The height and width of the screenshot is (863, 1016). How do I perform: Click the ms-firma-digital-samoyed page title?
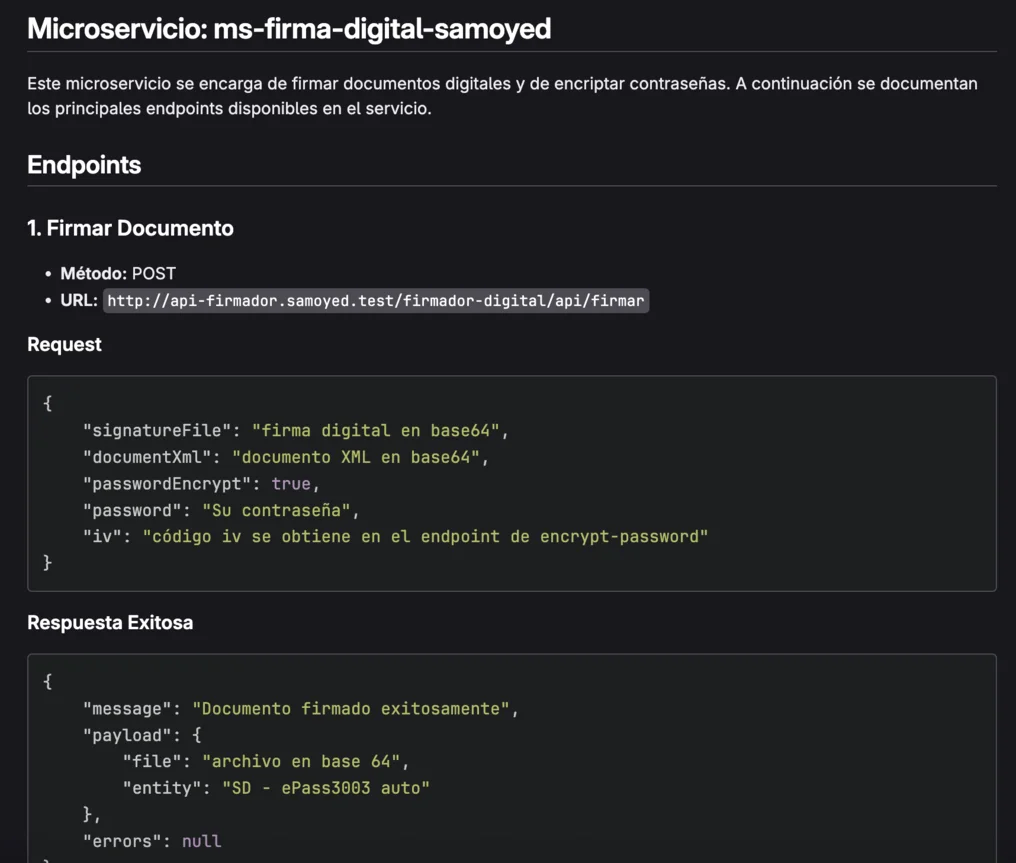pos(290,29)
